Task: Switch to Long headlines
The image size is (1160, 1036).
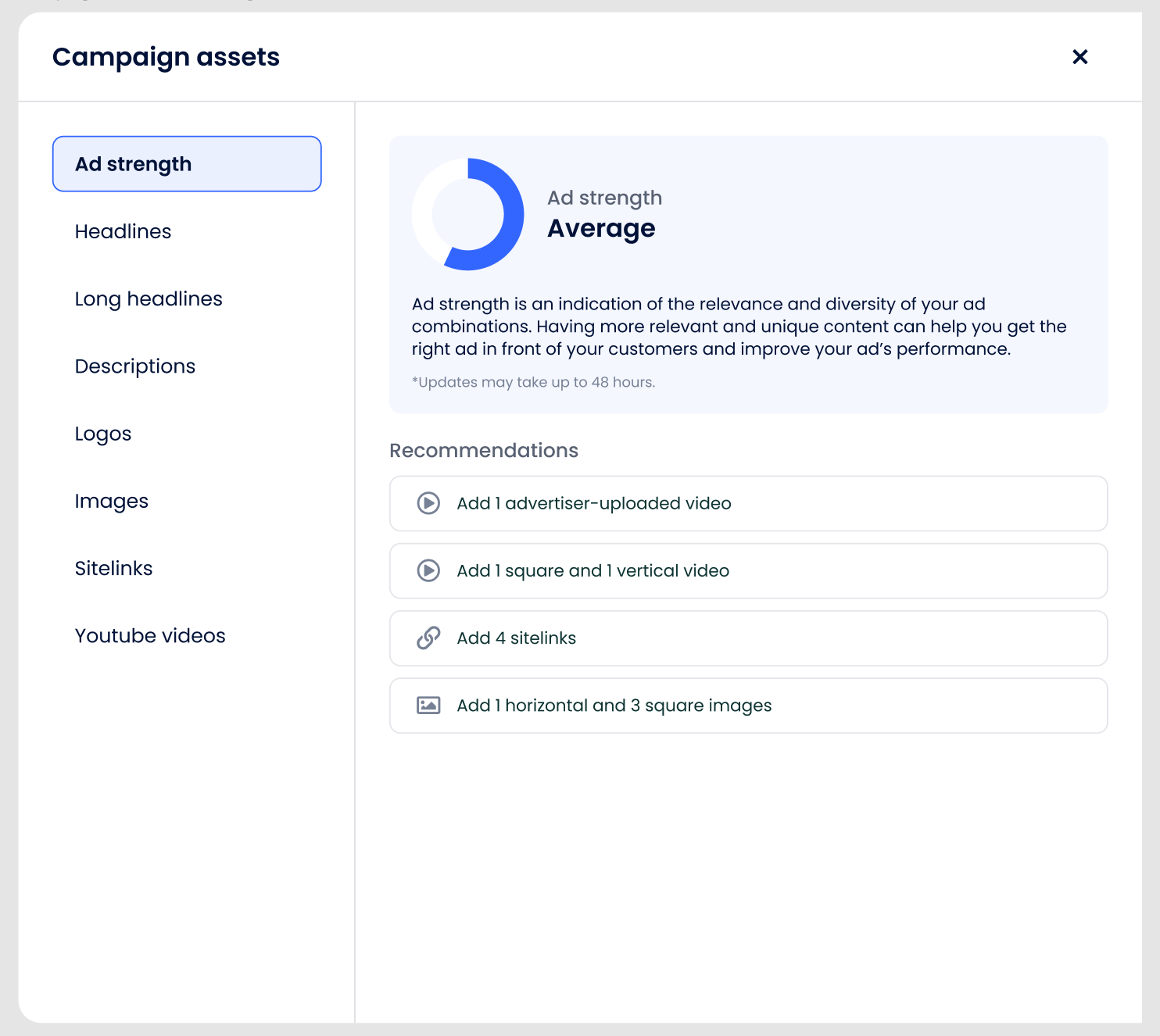Action: click(x=149, y=299)
